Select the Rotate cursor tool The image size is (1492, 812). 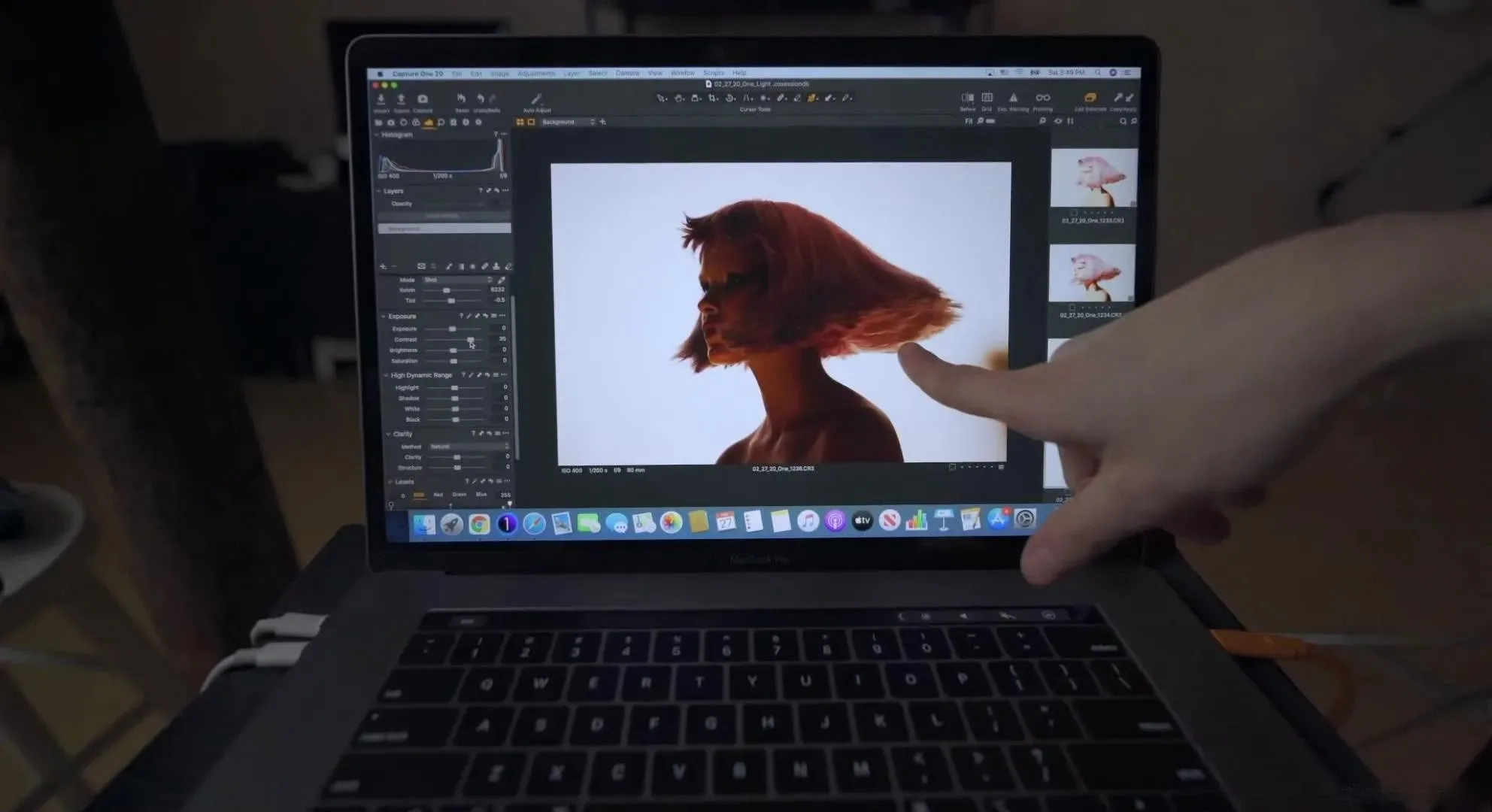click(x=729, y=98)
